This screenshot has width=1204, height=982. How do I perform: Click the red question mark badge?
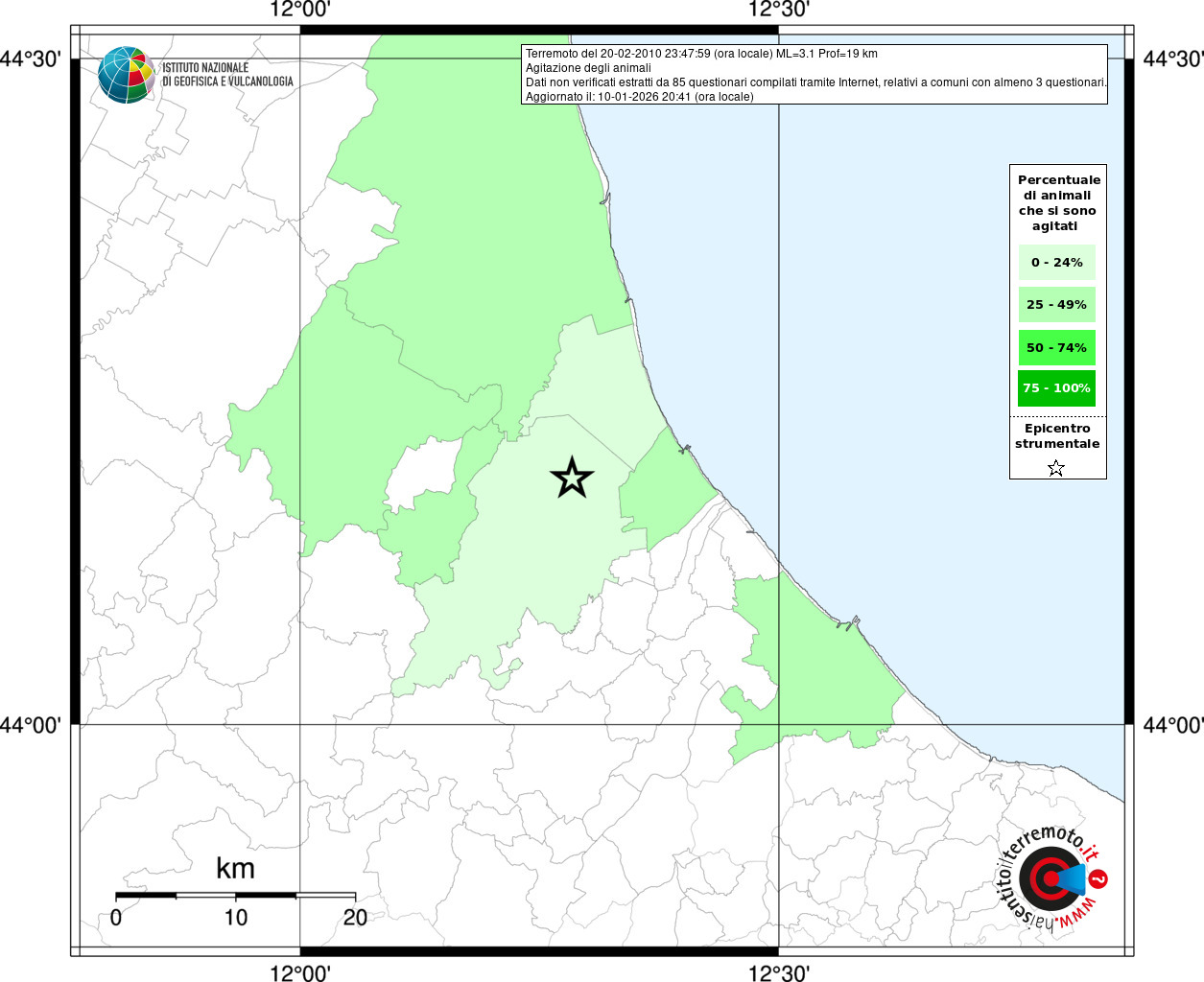click(1099, 878)
